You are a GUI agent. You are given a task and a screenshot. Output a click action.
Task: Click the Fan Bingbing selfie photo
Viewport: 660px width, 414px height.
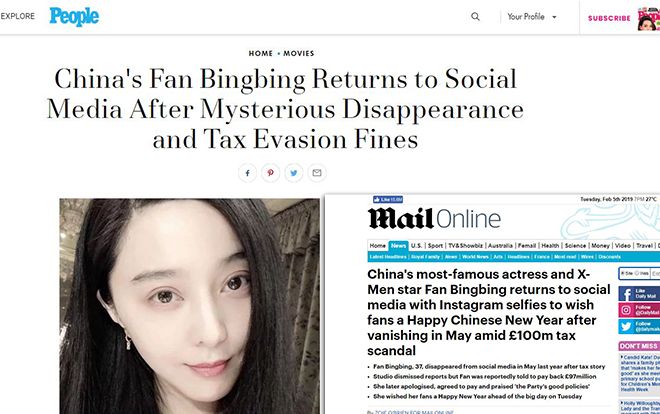[189, 306]
